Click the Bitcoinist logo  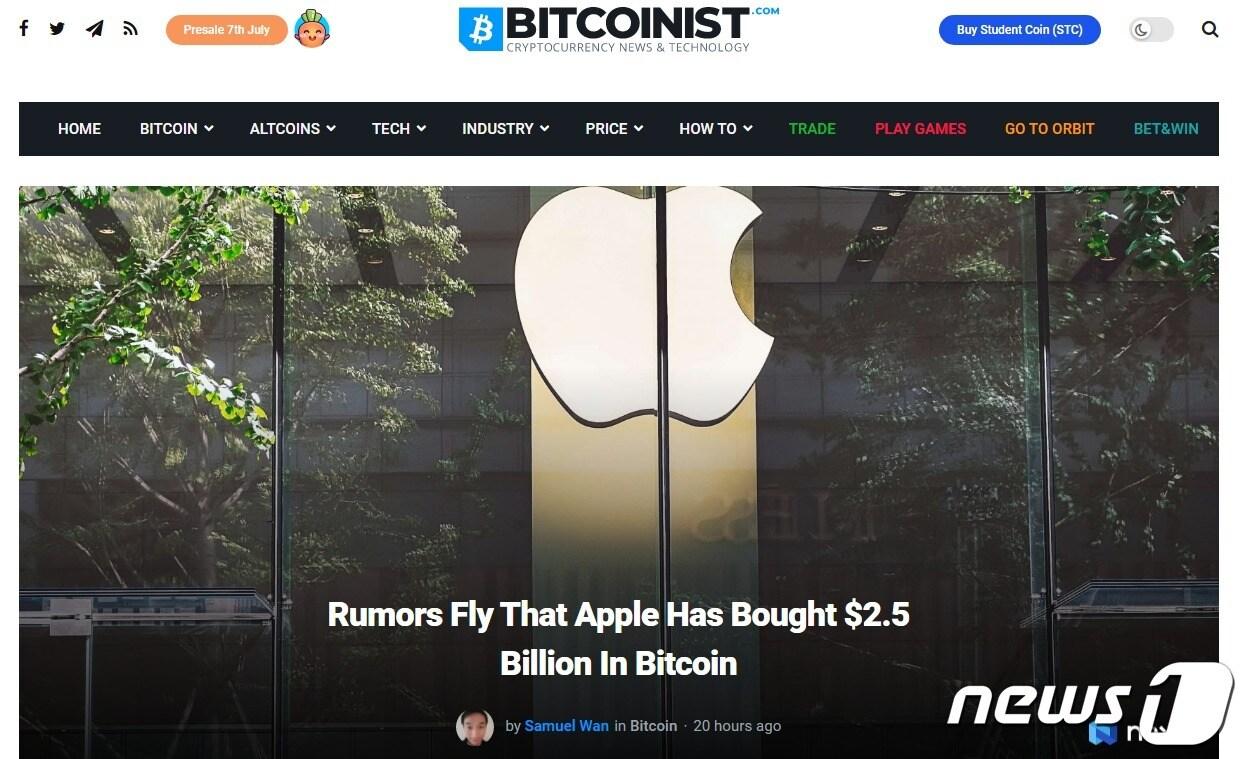[x=619, y=28]
